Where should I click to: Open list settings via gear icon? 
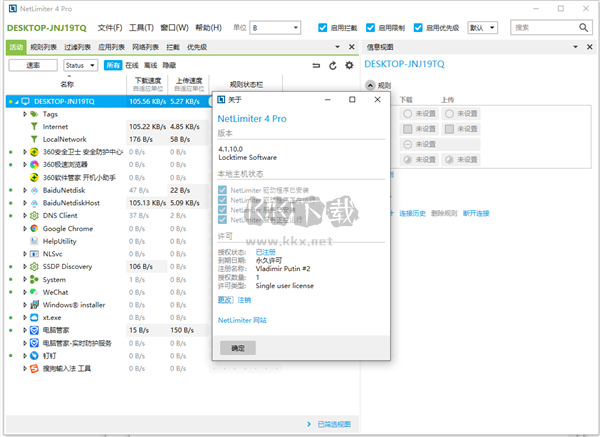[x=348, y=65]
